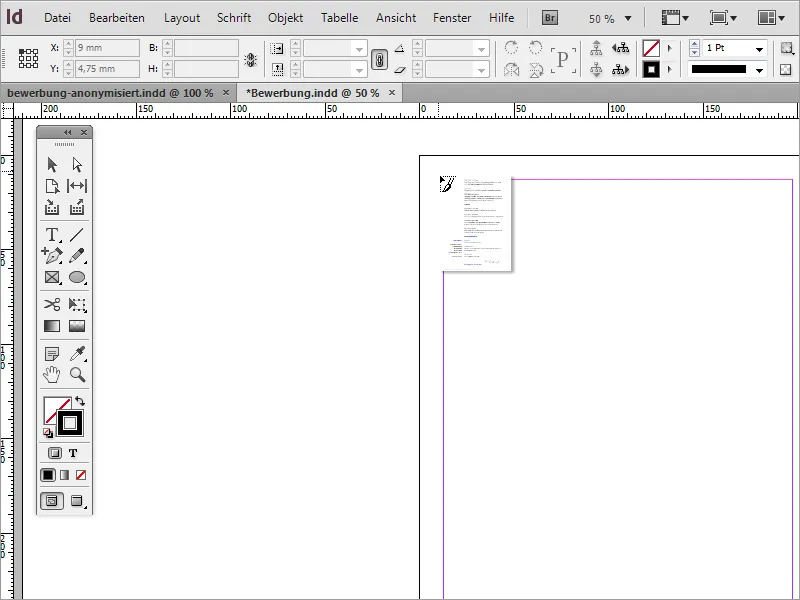Screen dimensions: 800x600
Task: Activate the Type tool
Action: tap(52, 235)
